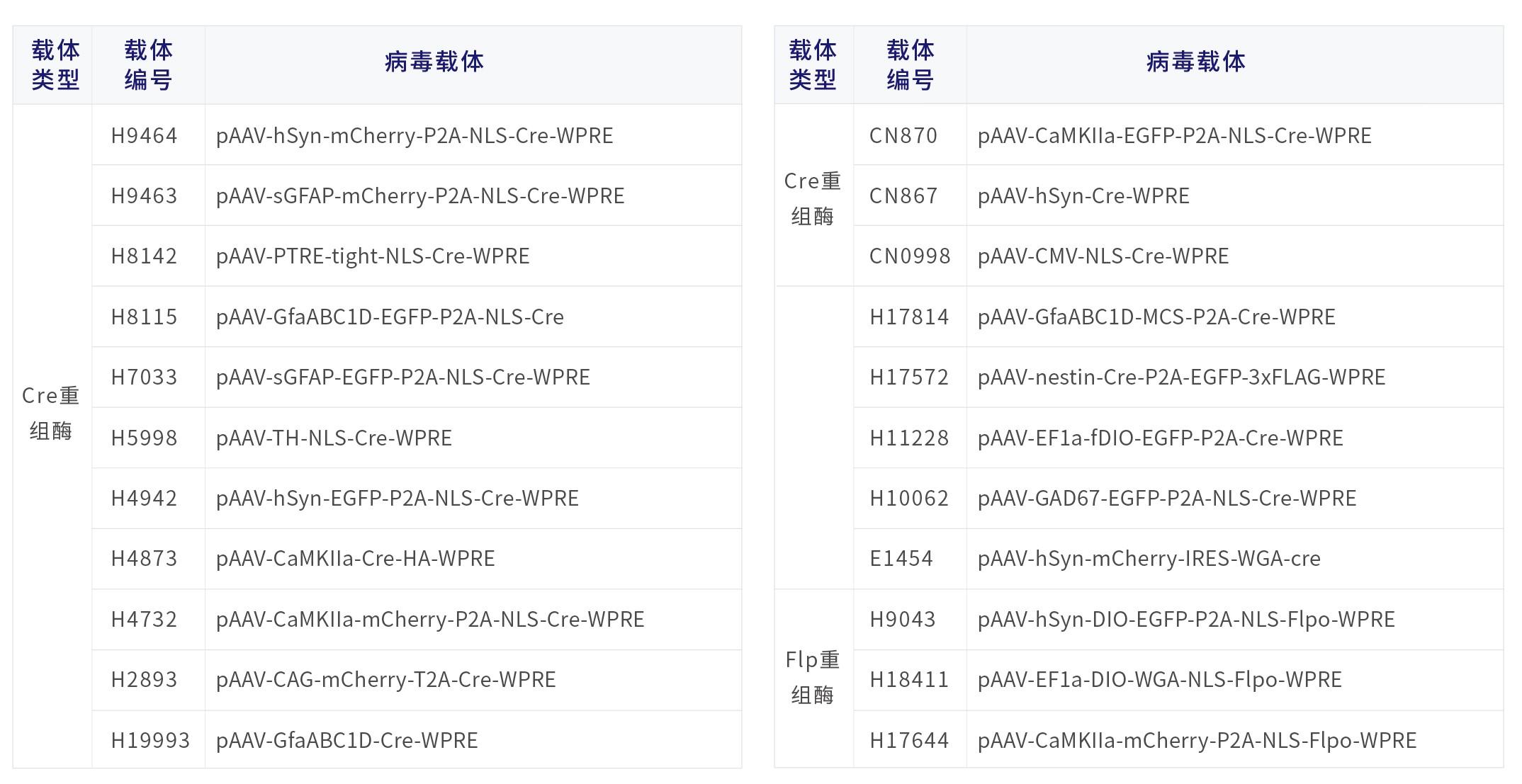The image size is (1522, 784).
Task: Select pAAV-nestin-Cre-P2A-EGFP-3xFLAG-WPRE entry
Action: click(1181, 377)
